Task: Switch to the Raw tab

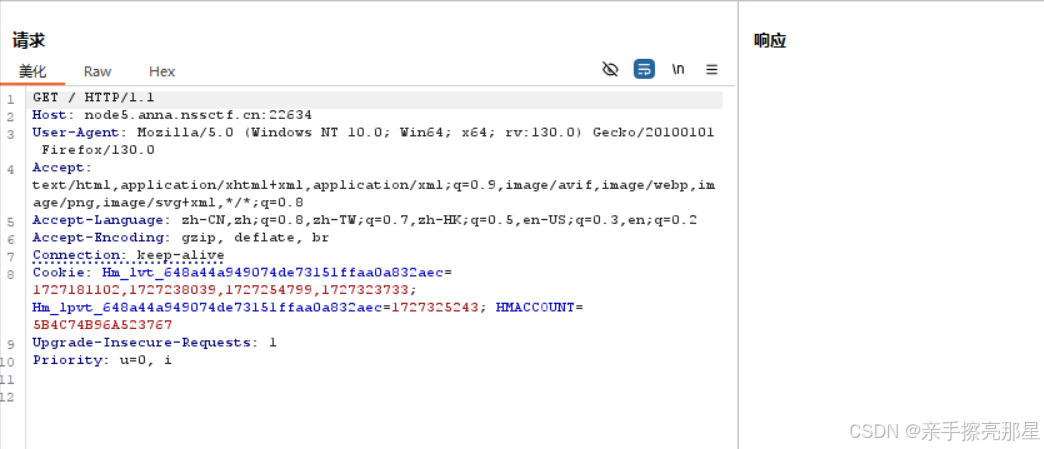Action: pyautogui.click(x=97, y=71)
